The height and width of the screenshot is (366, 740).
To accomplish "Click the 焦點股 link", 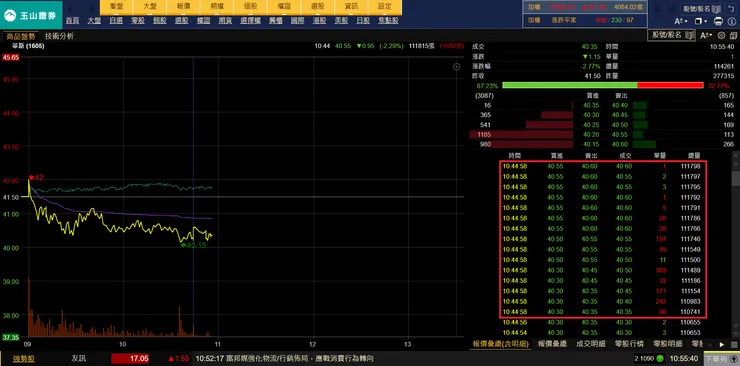I will pyautogui.click(x=388, y=21).
